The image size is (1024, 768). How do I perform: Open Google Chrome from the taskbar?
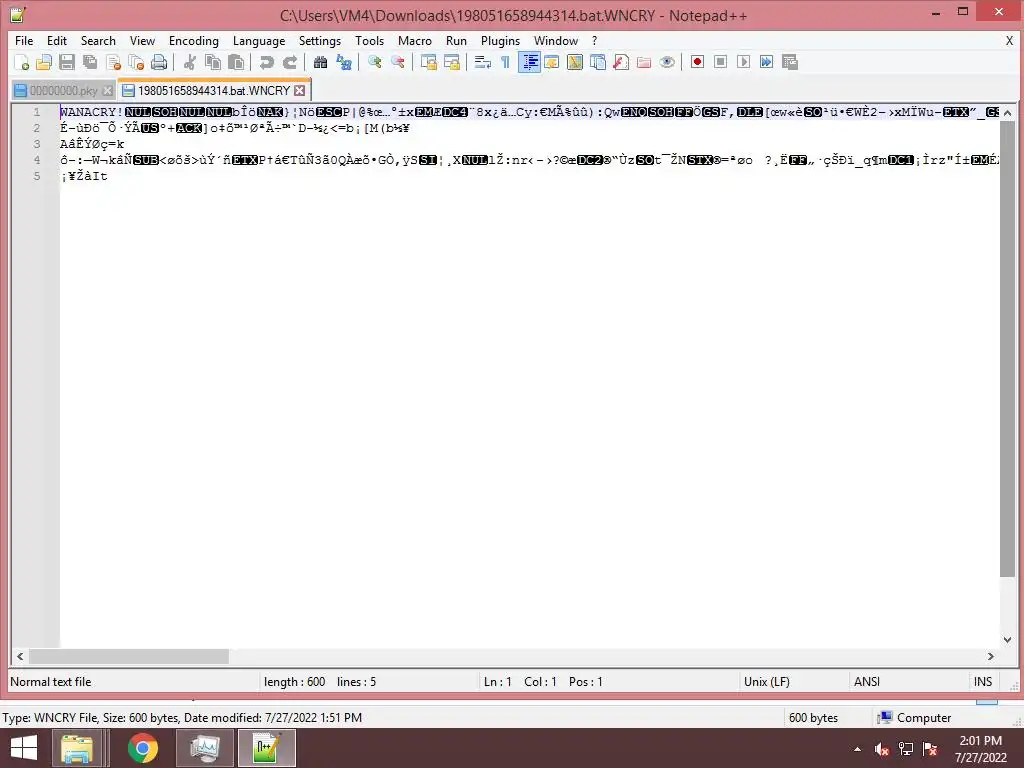point(142,748)
